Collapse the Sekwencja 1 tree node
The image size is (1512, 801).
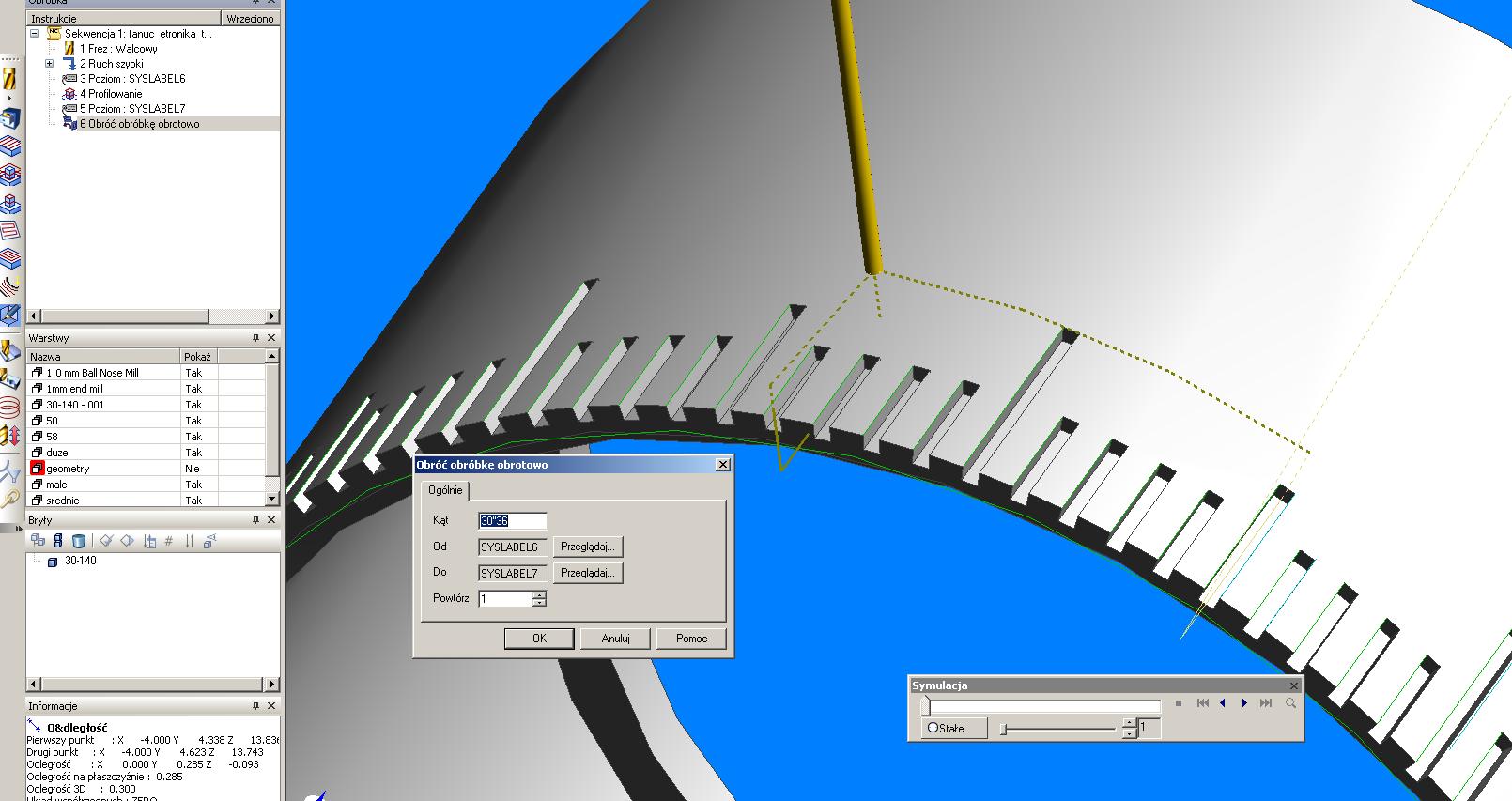[x=35, y=33]
